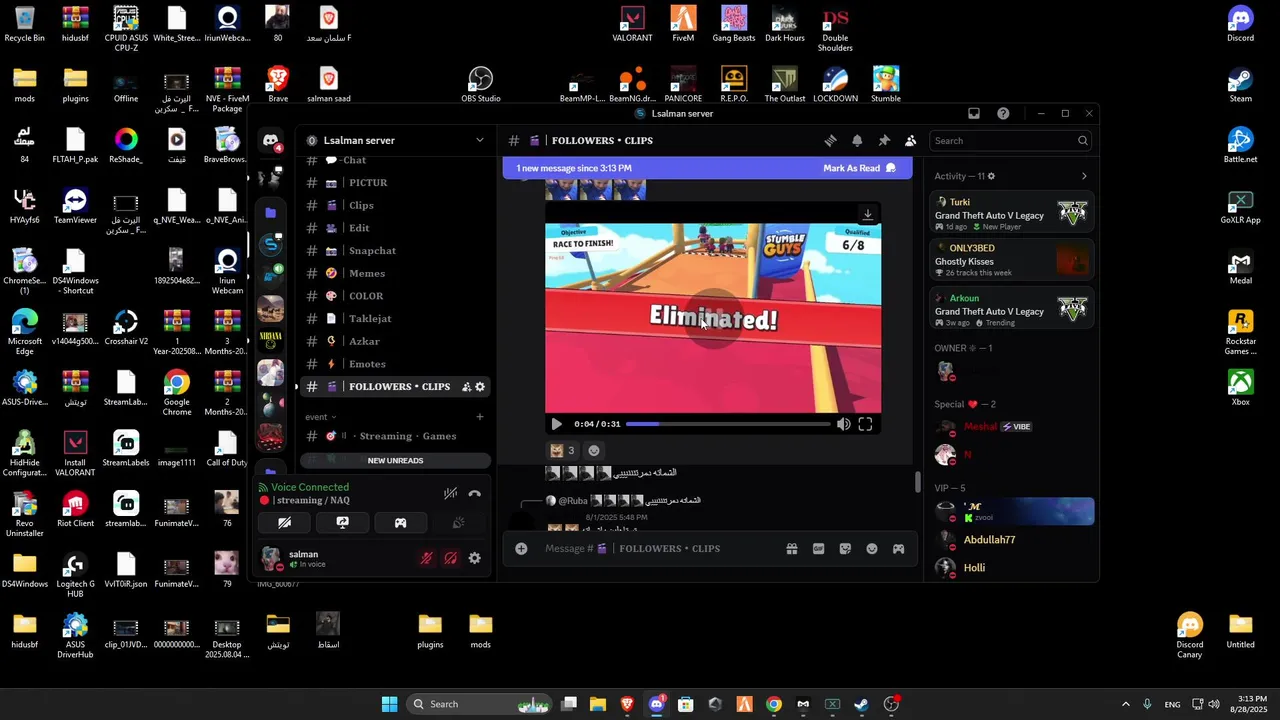Viewport: 1280px width, 720px height.
Task: Seek the video progress bar
Action: [728, 424]
